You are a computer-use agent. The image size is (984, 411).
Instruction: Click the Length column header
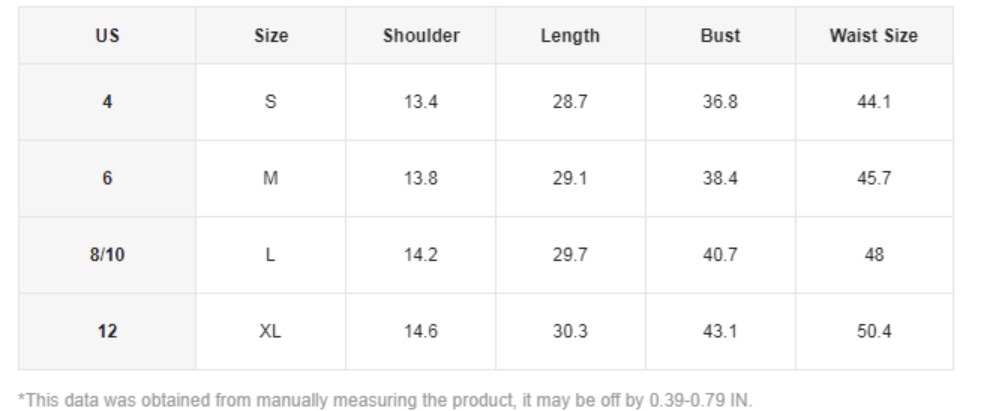[570, 36]
